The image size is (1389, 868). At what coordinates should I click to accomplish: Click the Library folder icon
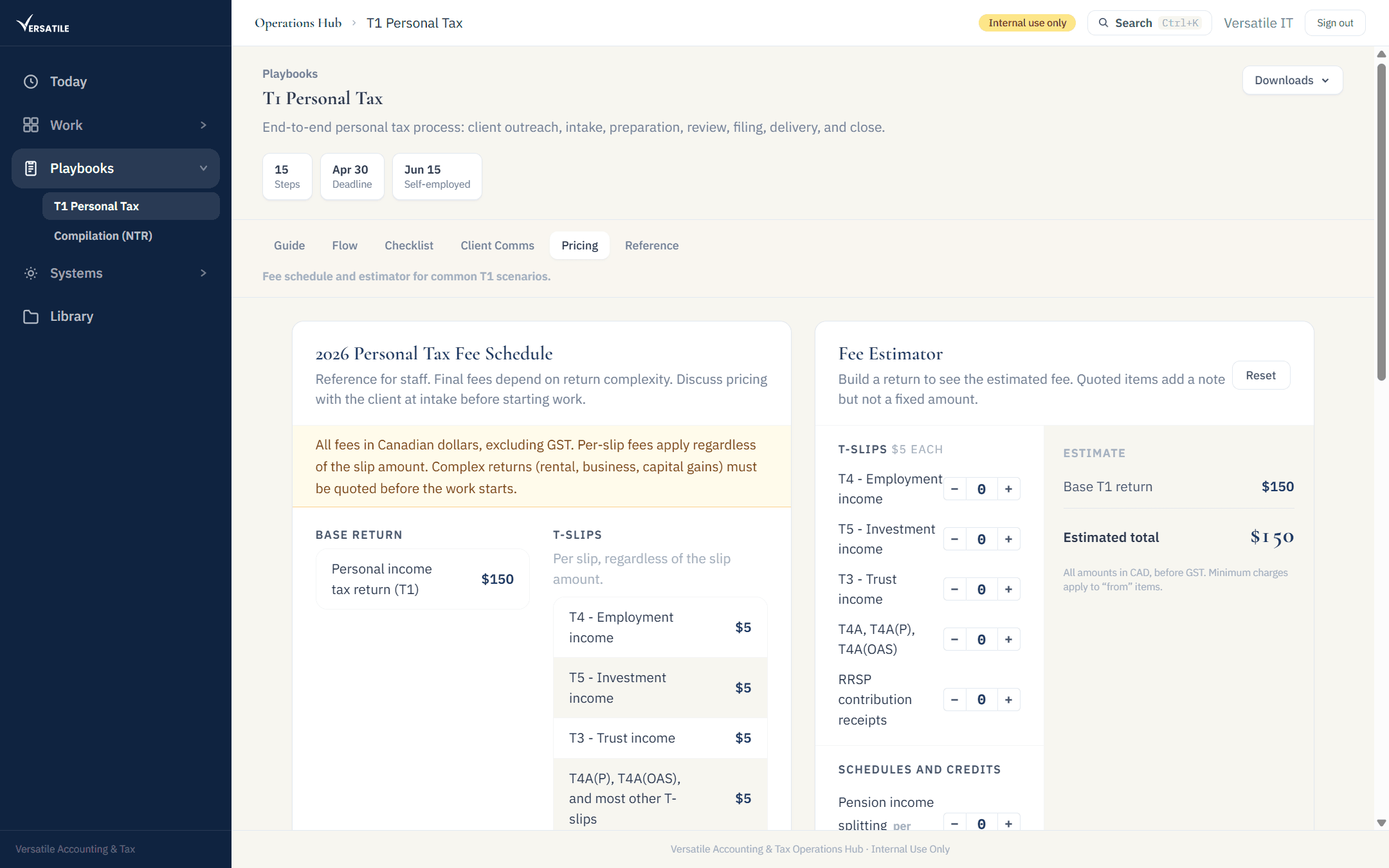[31, 316]
